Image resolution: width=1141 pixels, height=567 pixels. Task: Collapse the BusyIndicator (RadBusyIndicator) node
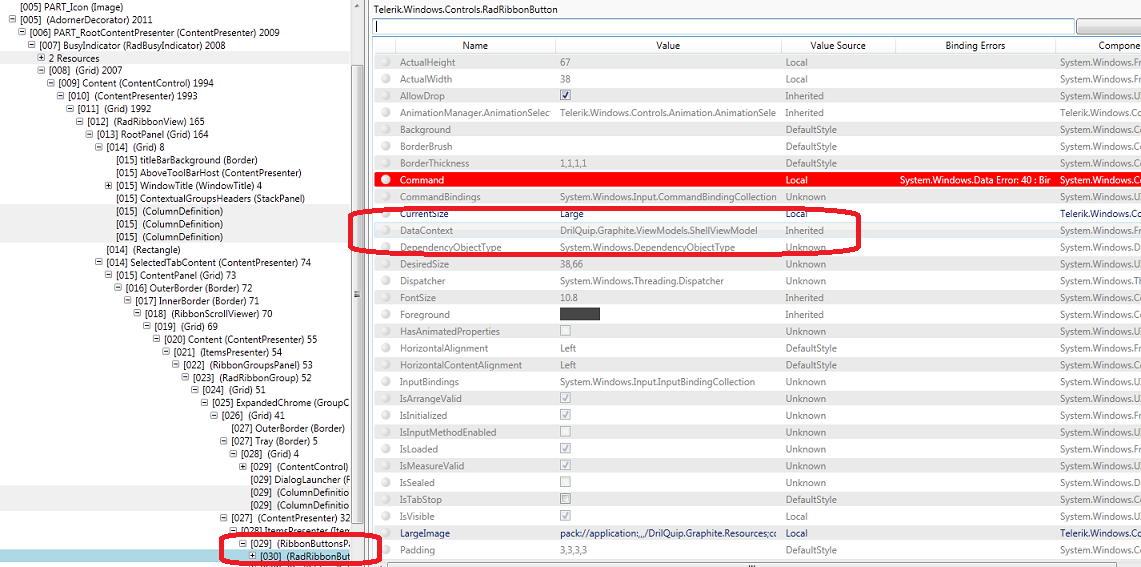(31, 45)
